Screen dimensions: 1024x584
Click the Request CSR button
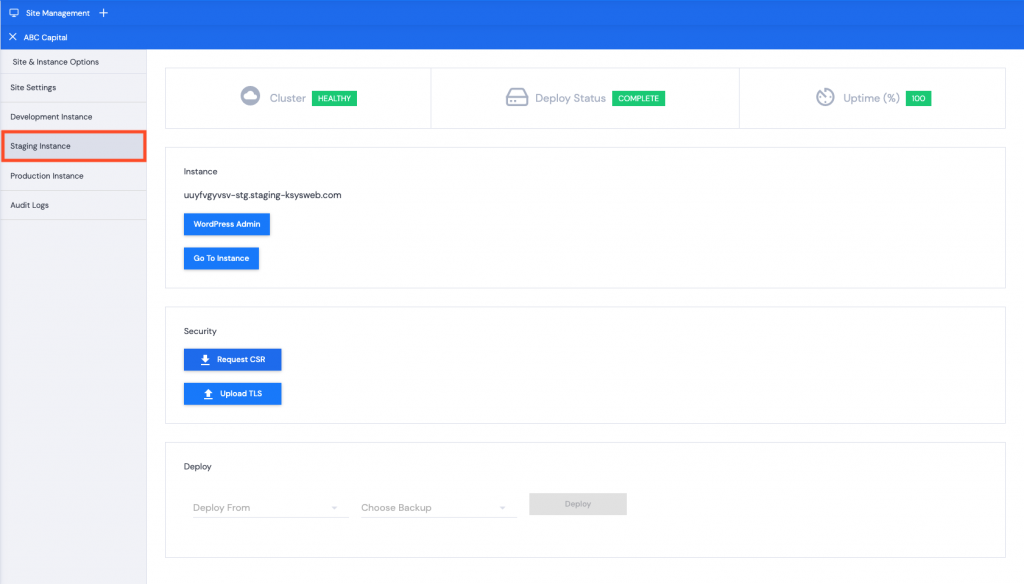(x=232, y=359)
